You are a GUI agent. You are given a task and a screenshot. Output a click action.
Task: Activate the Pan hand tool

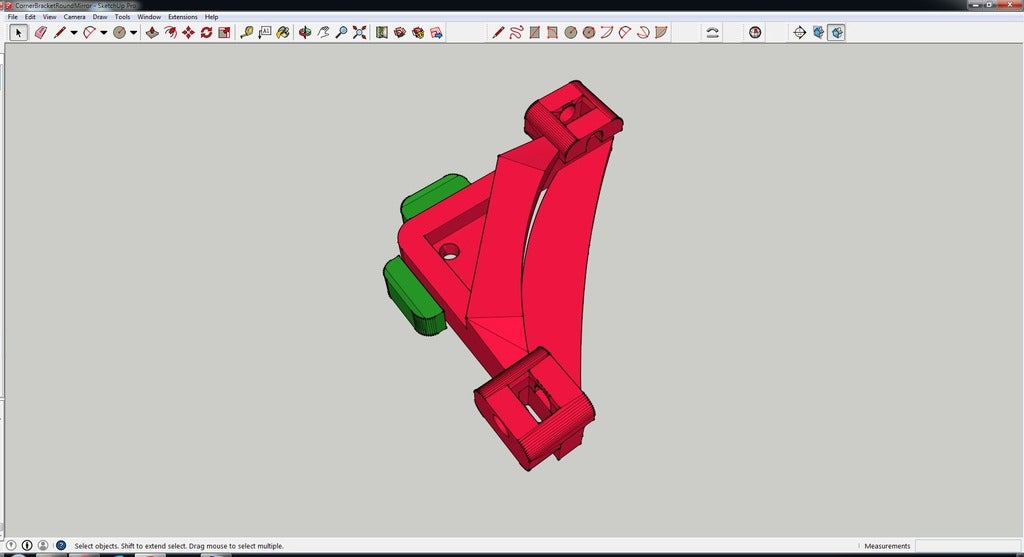tap(323, 32)
